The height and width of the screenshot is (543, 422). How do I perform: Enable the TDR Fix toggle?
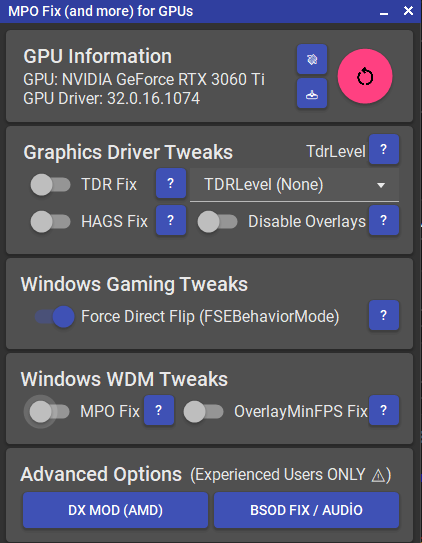(x=51, y=185)
